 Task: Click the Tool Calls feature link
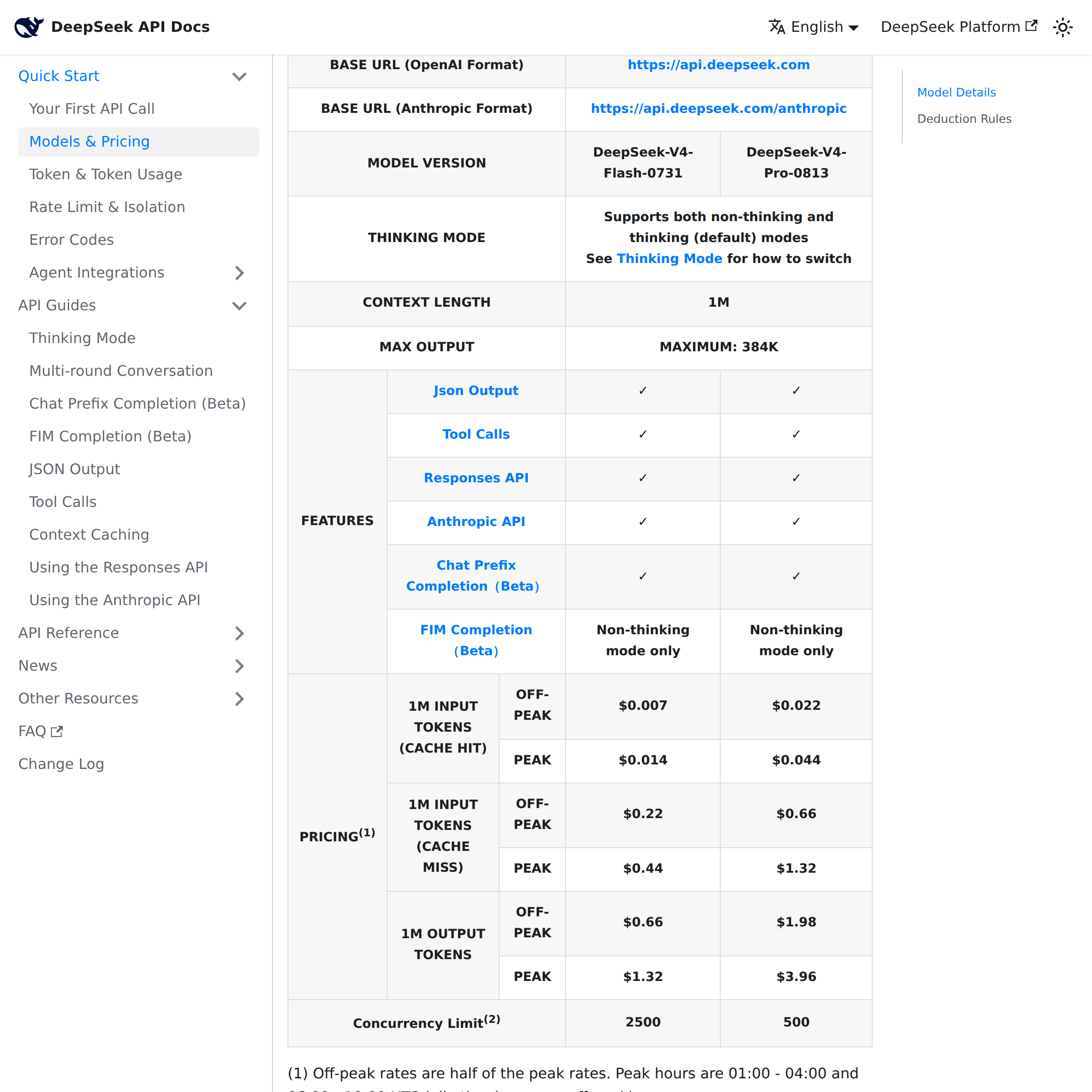tap(476, 435)
